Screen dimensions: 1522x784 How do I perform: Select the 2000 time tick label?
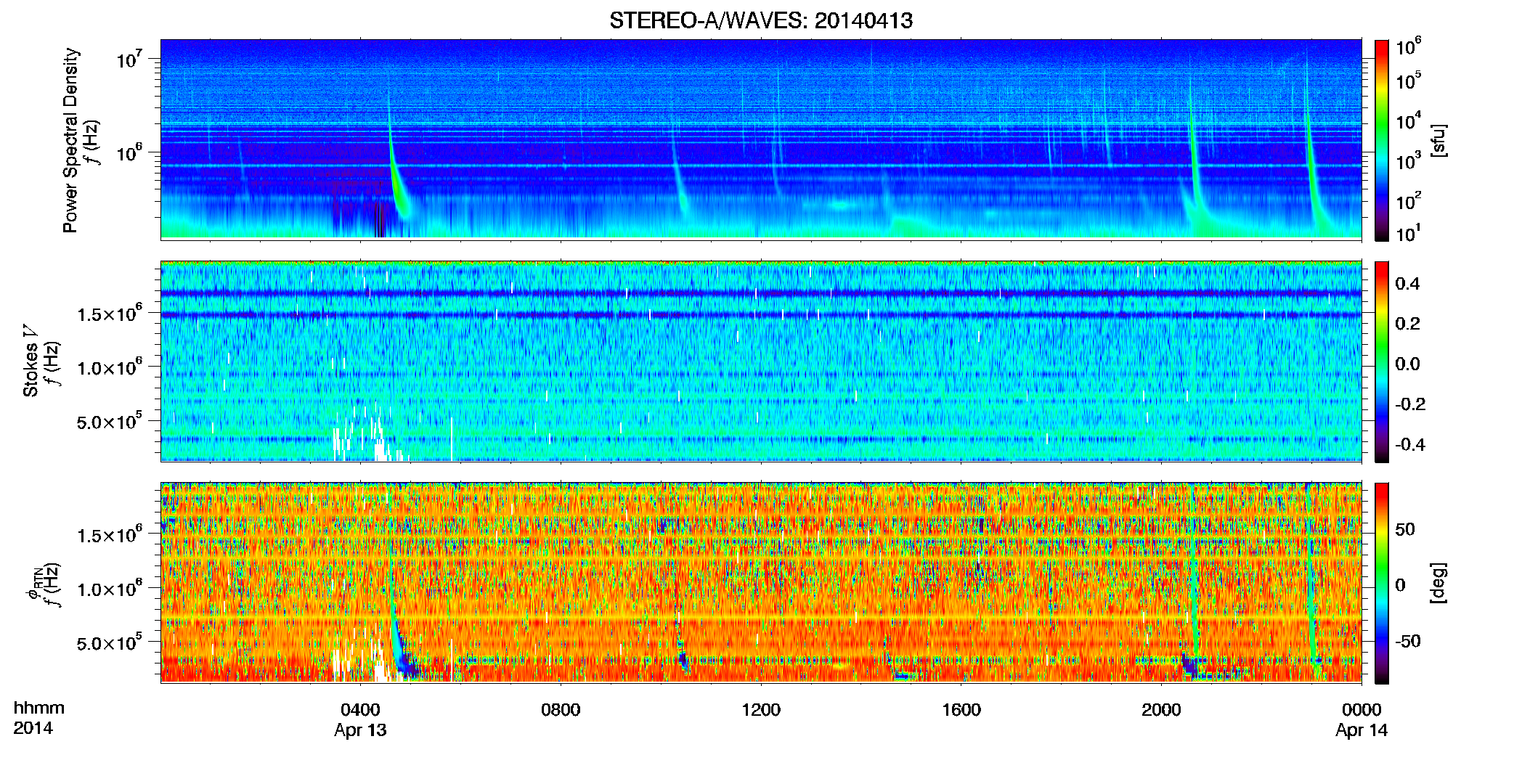pyautogui.click(x=1161, y=709)
